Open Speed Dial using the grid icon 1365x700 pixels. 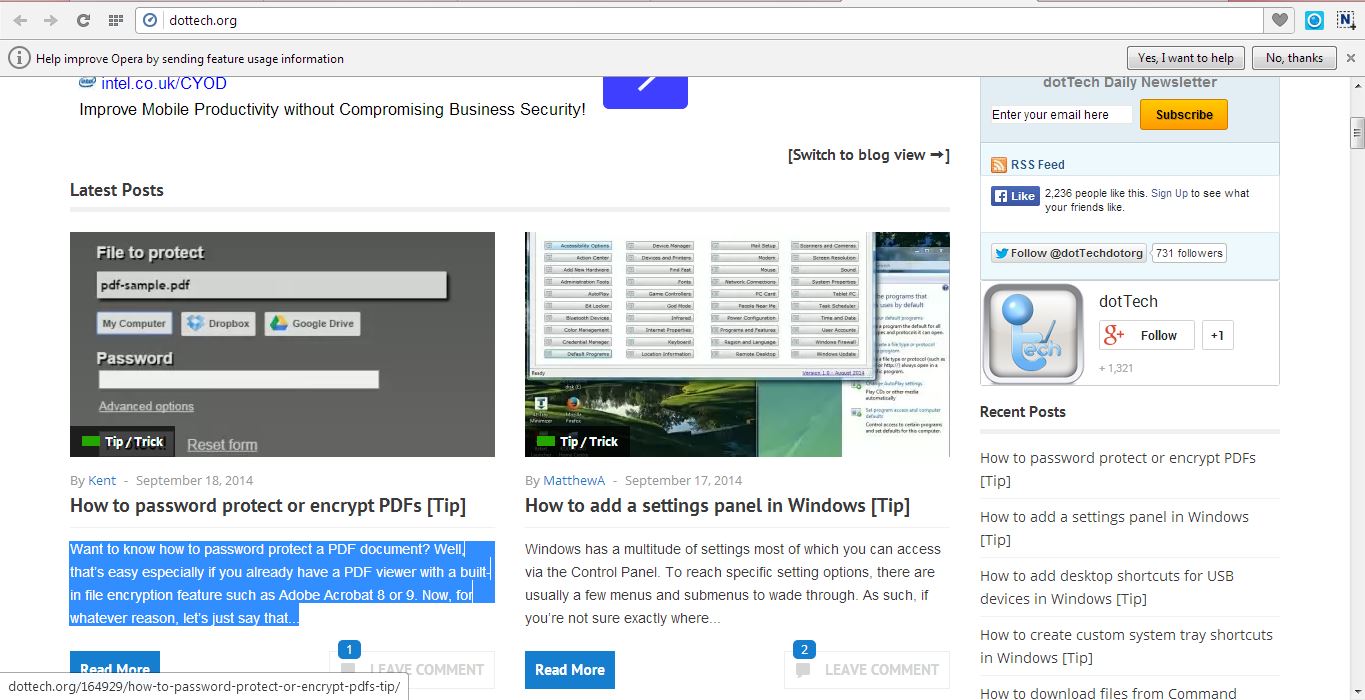115,19
